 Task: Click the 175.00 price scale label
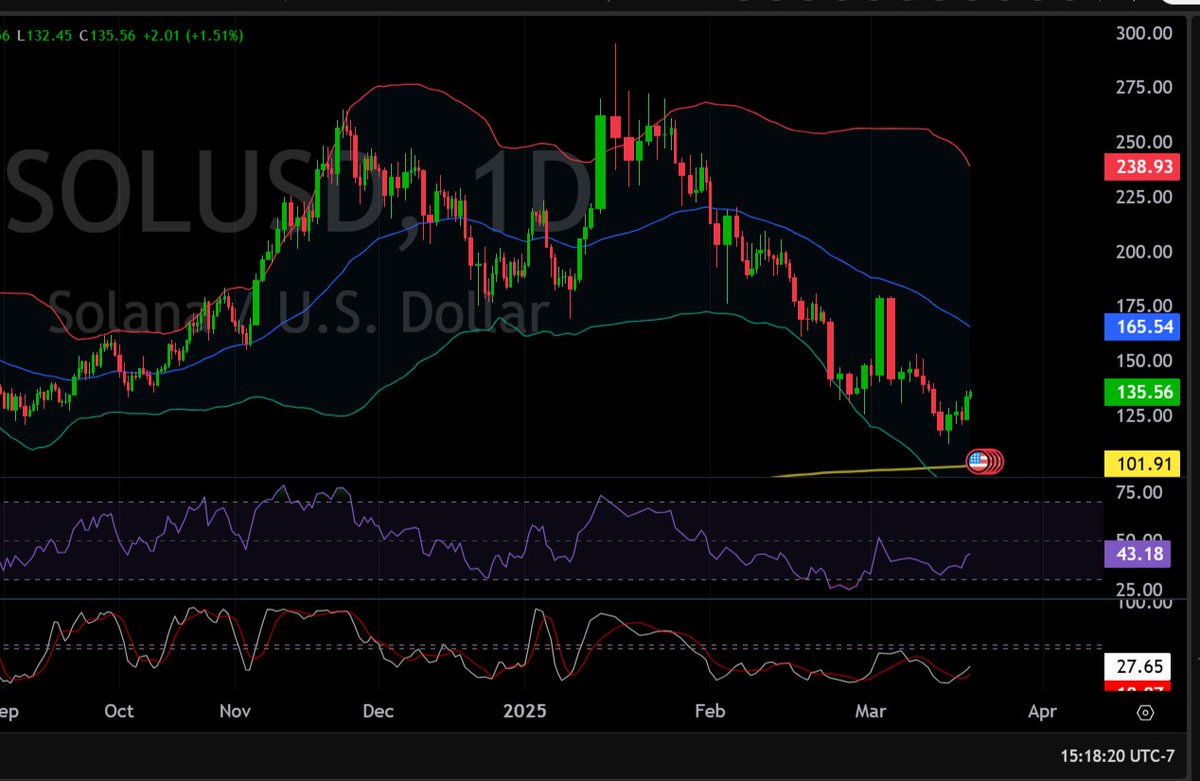point(1144,306)
